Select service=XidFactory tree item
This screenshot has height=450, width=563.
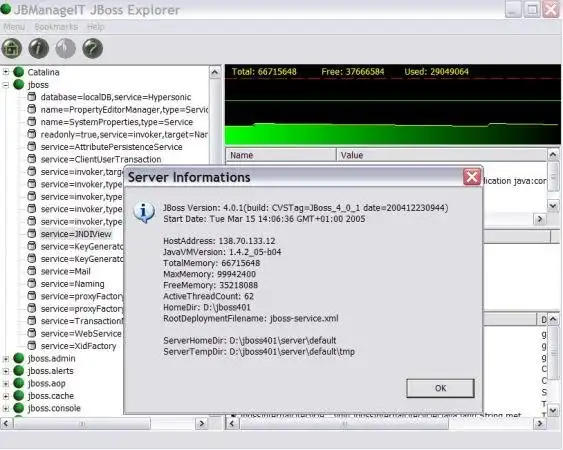tap(78, 346)
